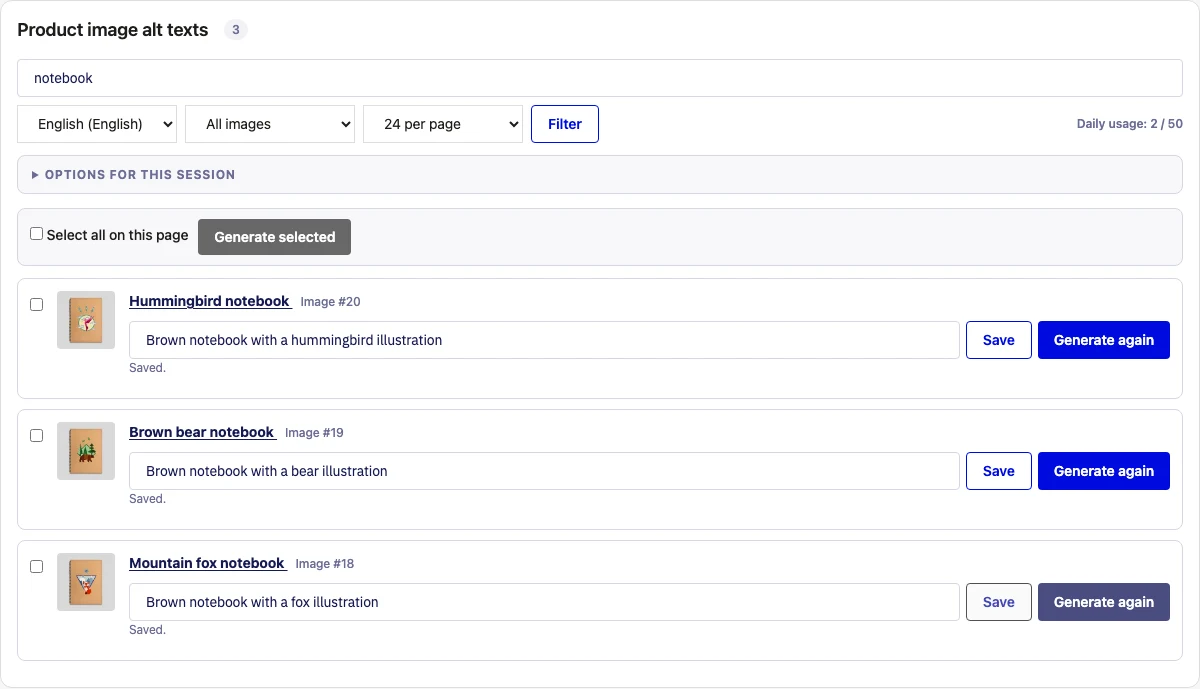Focus the search field containing 'notebook'
Screen dimensions: 1200x689
(600, 78)
